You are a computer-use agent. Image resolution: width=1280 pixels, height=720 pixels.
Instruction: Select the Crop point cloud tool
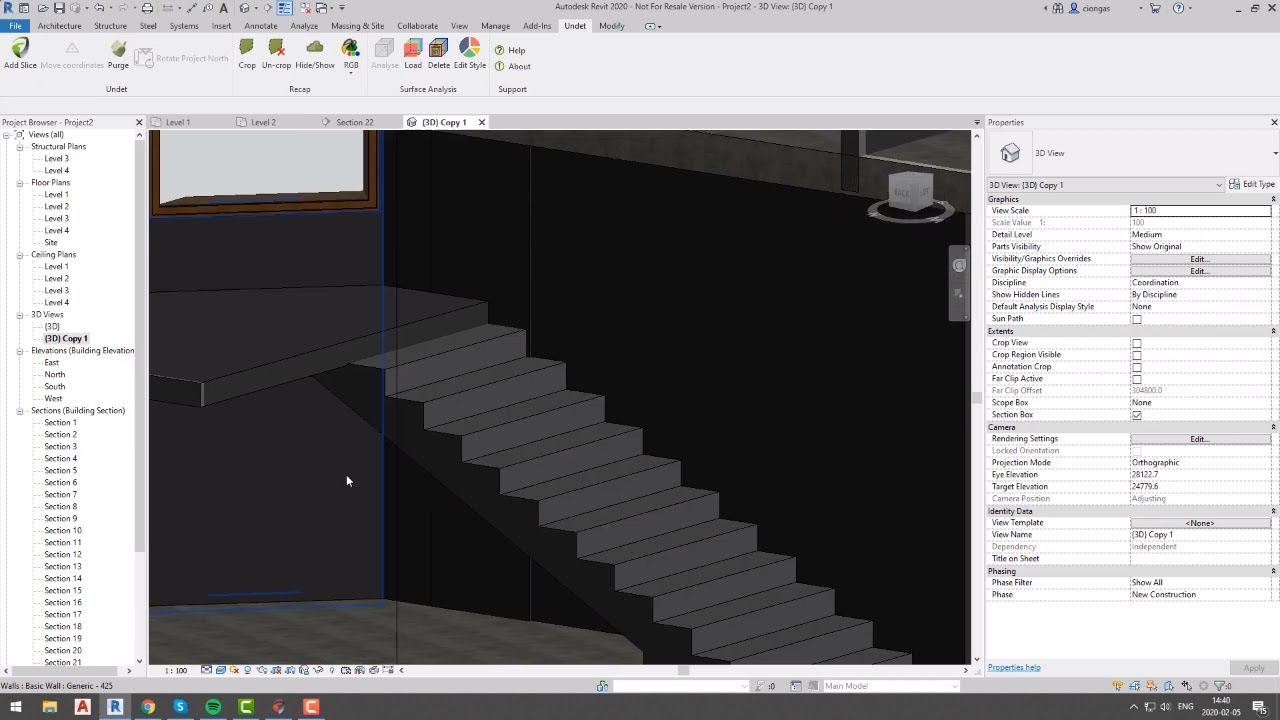[247, 54]
